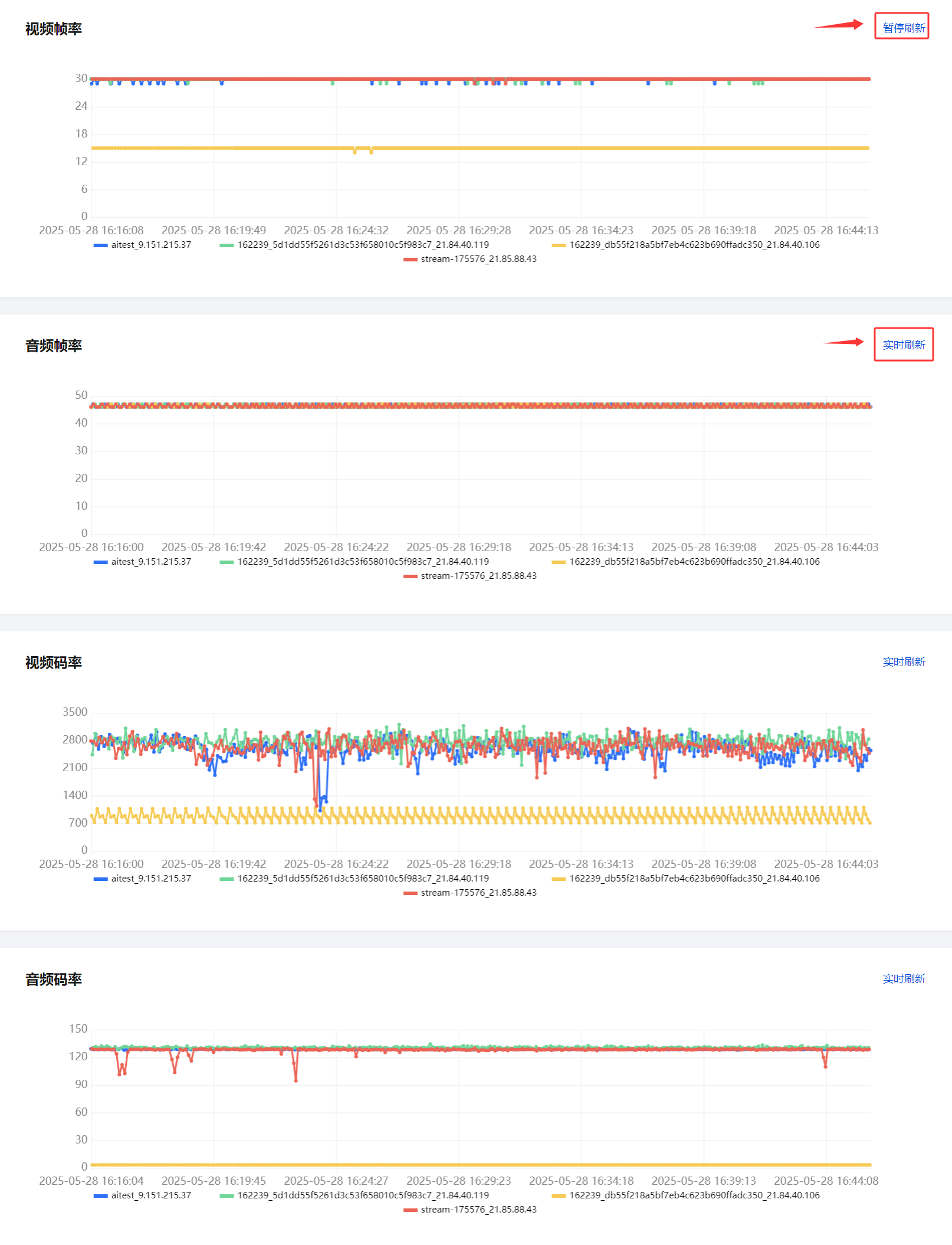Click the 3500 y-axis label in 视频码率 chart

pyautogui.click(x=75, y=712)
